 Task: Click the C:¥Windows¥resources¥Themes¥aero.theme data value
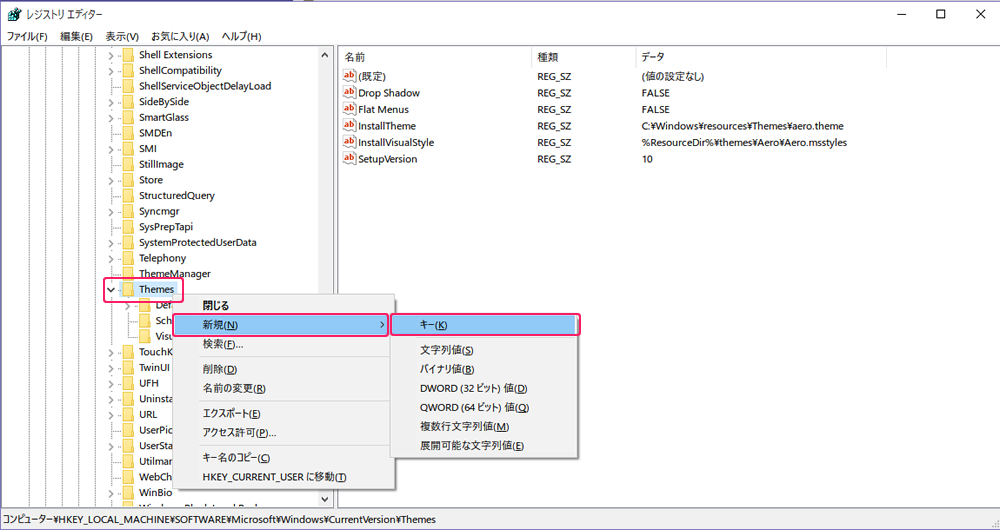click(743, 126)
